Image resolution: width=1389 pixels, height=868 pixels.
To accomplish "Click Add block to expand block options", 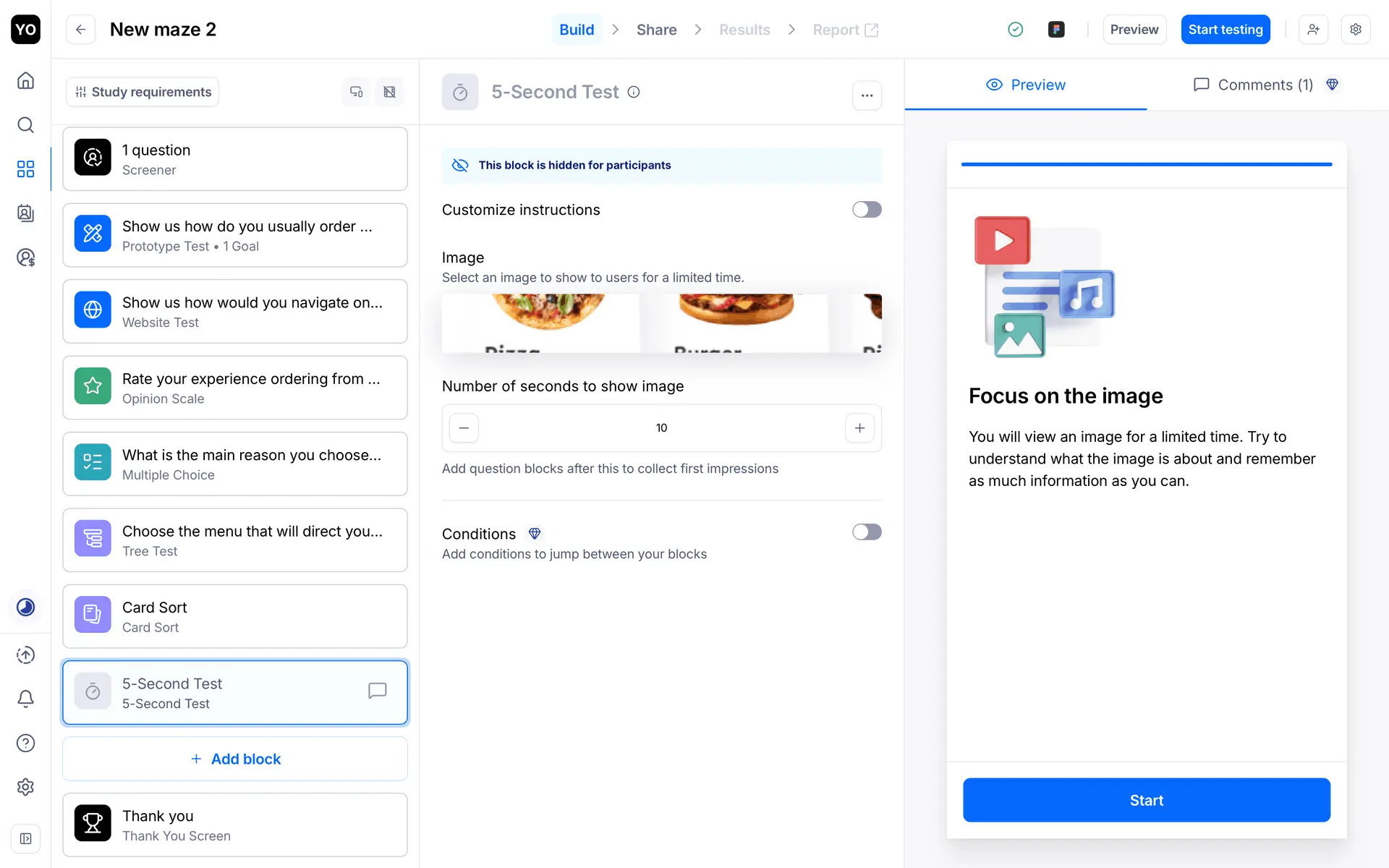I will coord(235,759).
